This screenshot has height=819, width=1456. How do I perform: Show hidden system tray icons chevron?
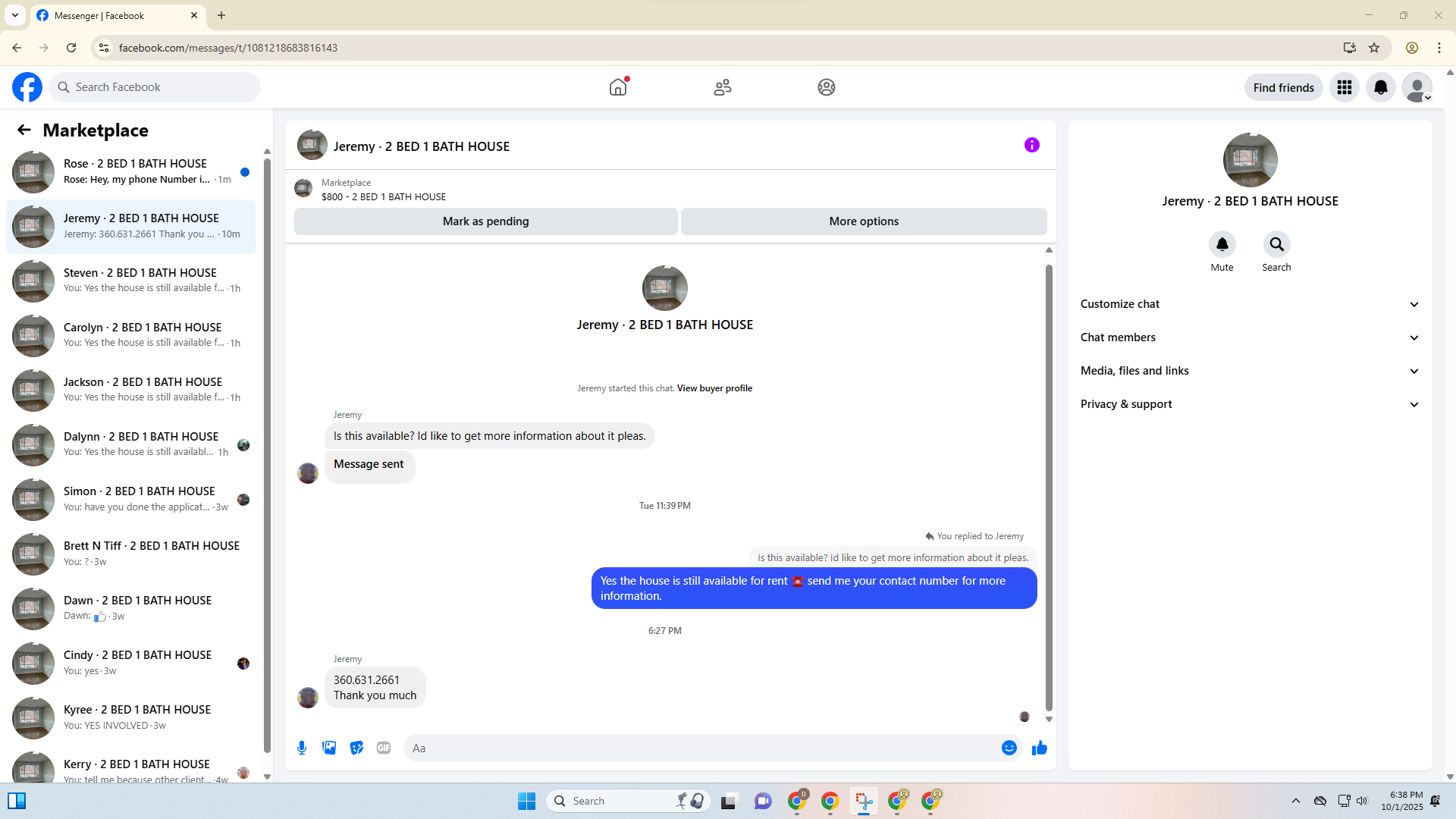[1296, 801]
